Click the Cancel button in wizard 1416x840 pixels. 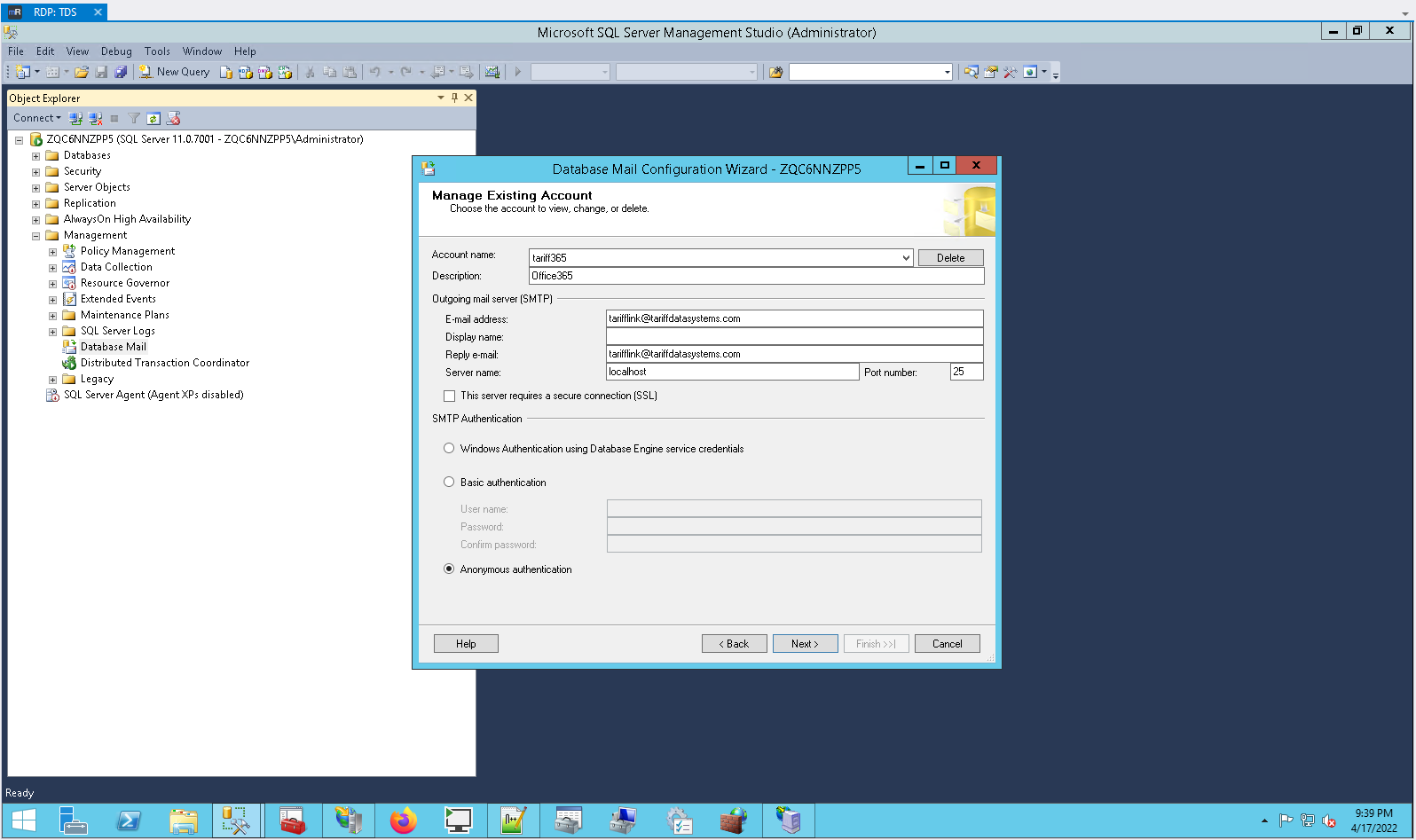947,644
